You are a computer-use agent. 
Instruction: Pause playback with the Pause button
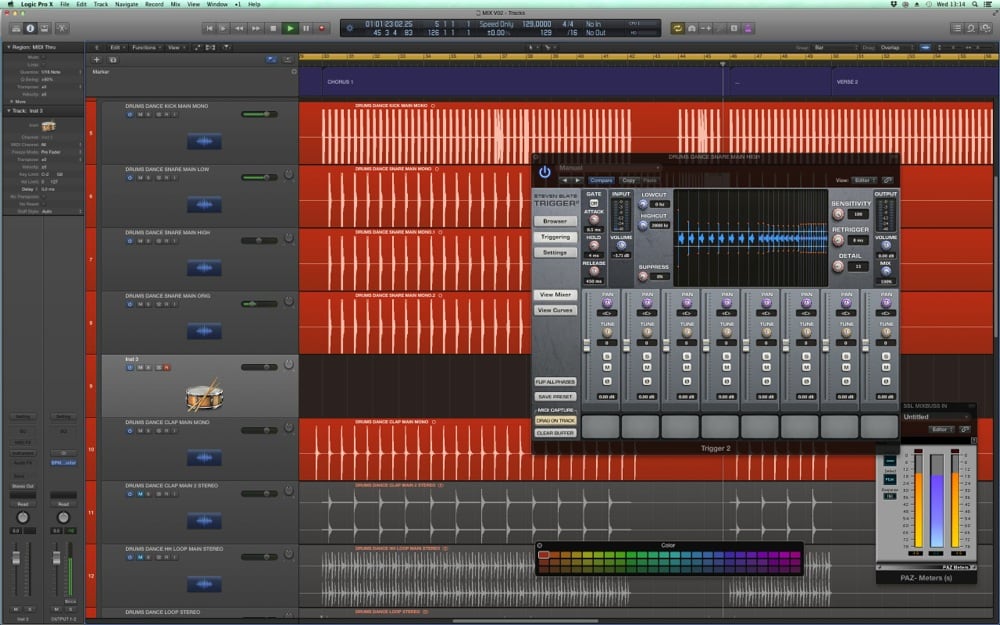tap(306, 28)
